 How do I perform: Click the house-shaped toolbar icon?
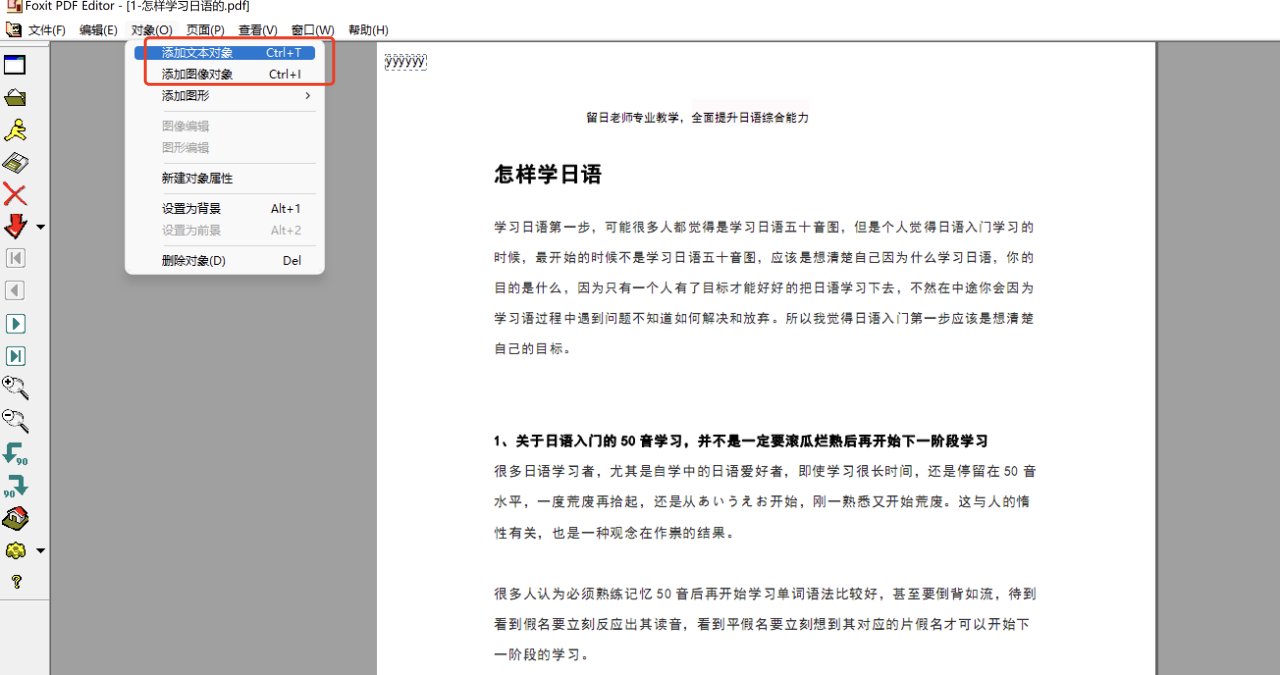click(x=14, y=517)
